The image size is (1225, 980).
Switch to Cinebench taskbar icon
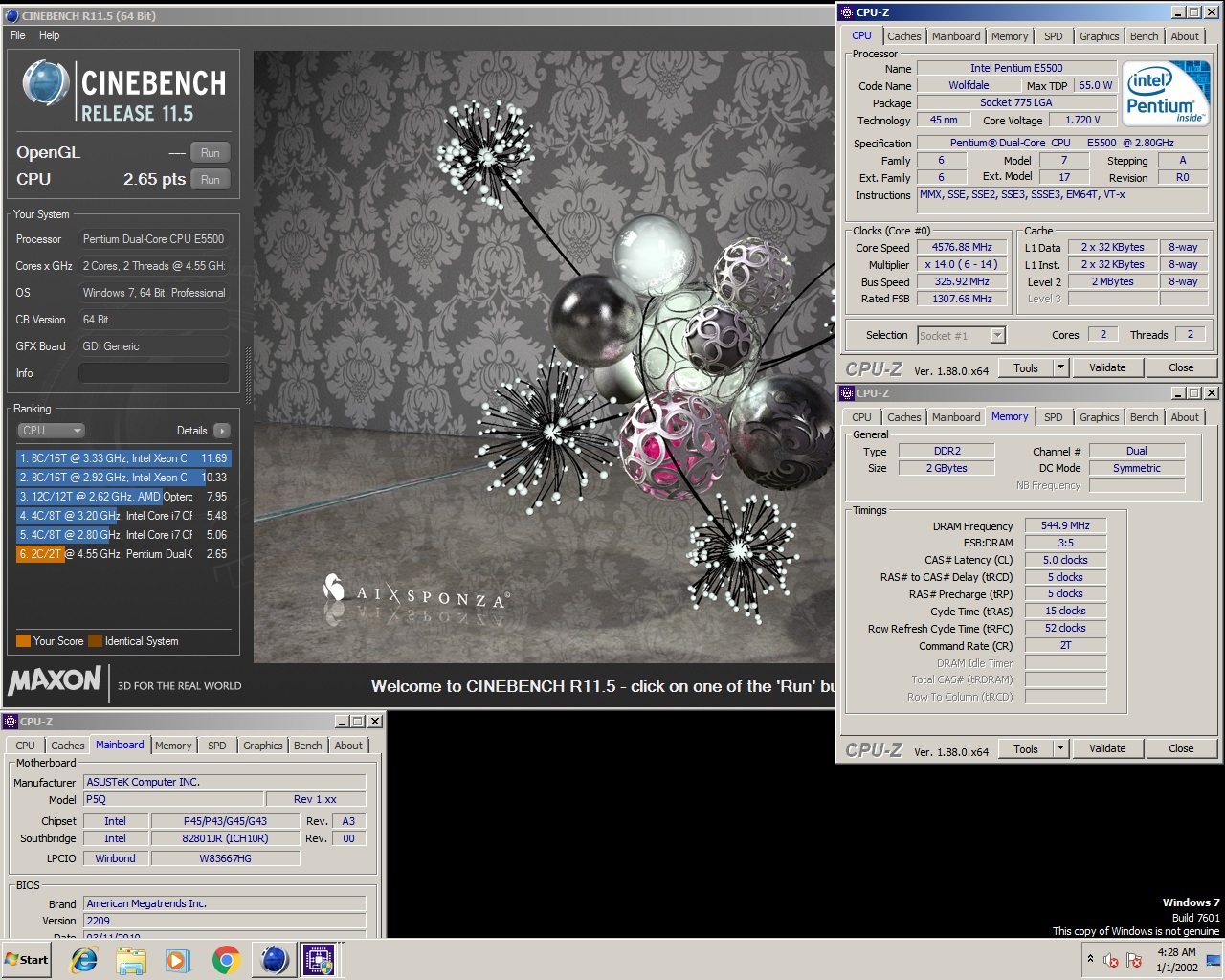[x=274, y=959]
